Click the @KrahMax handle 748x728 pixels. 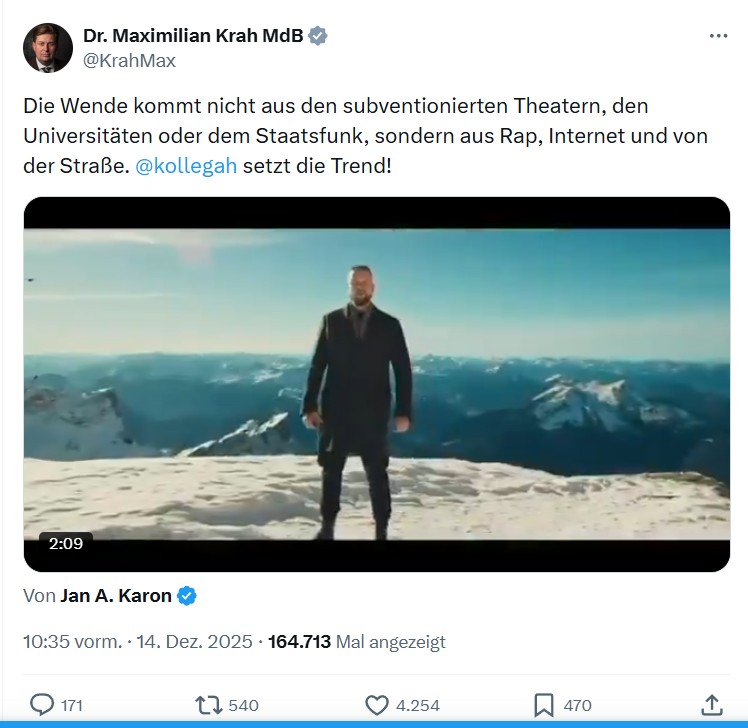(x=129, y=61)
